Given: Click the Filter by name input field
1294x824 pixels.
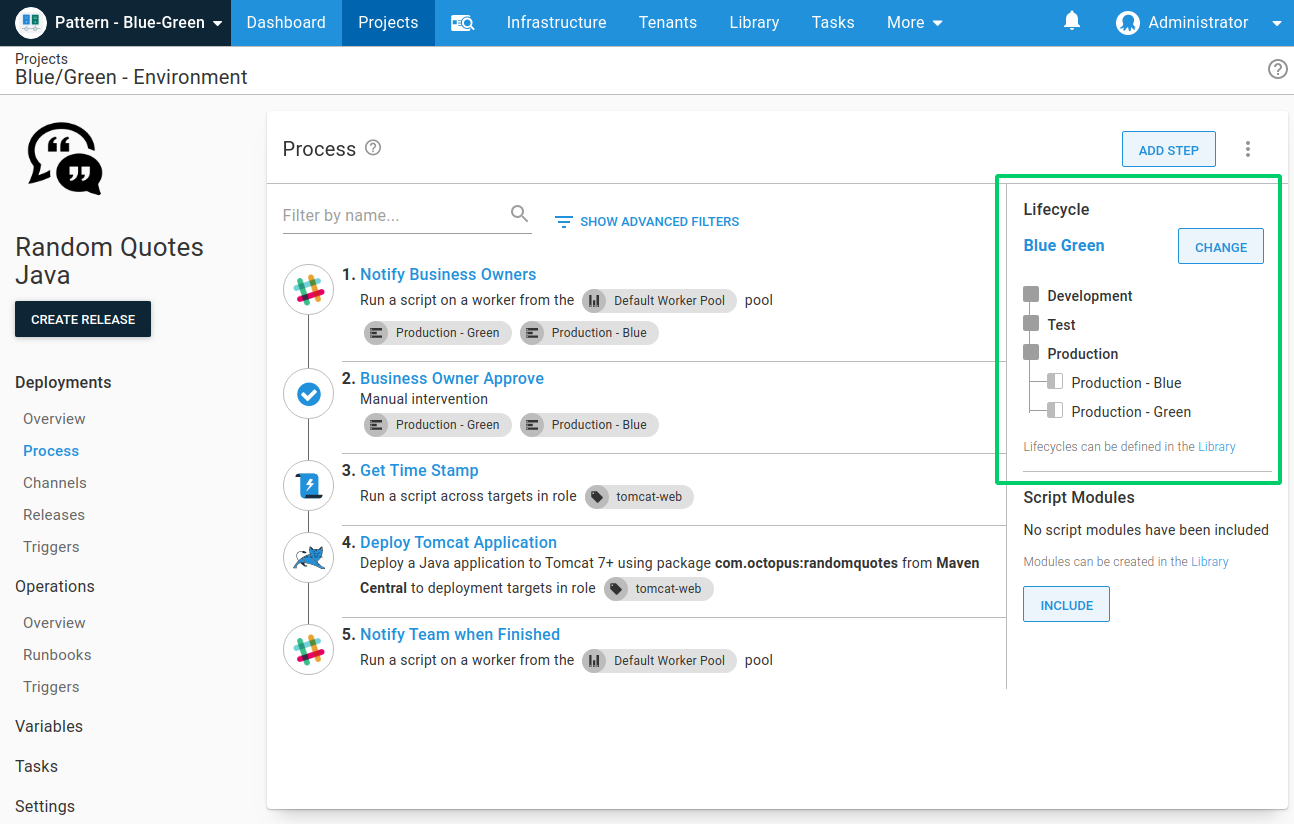Looking at the screenshot, I should point(394,215).
